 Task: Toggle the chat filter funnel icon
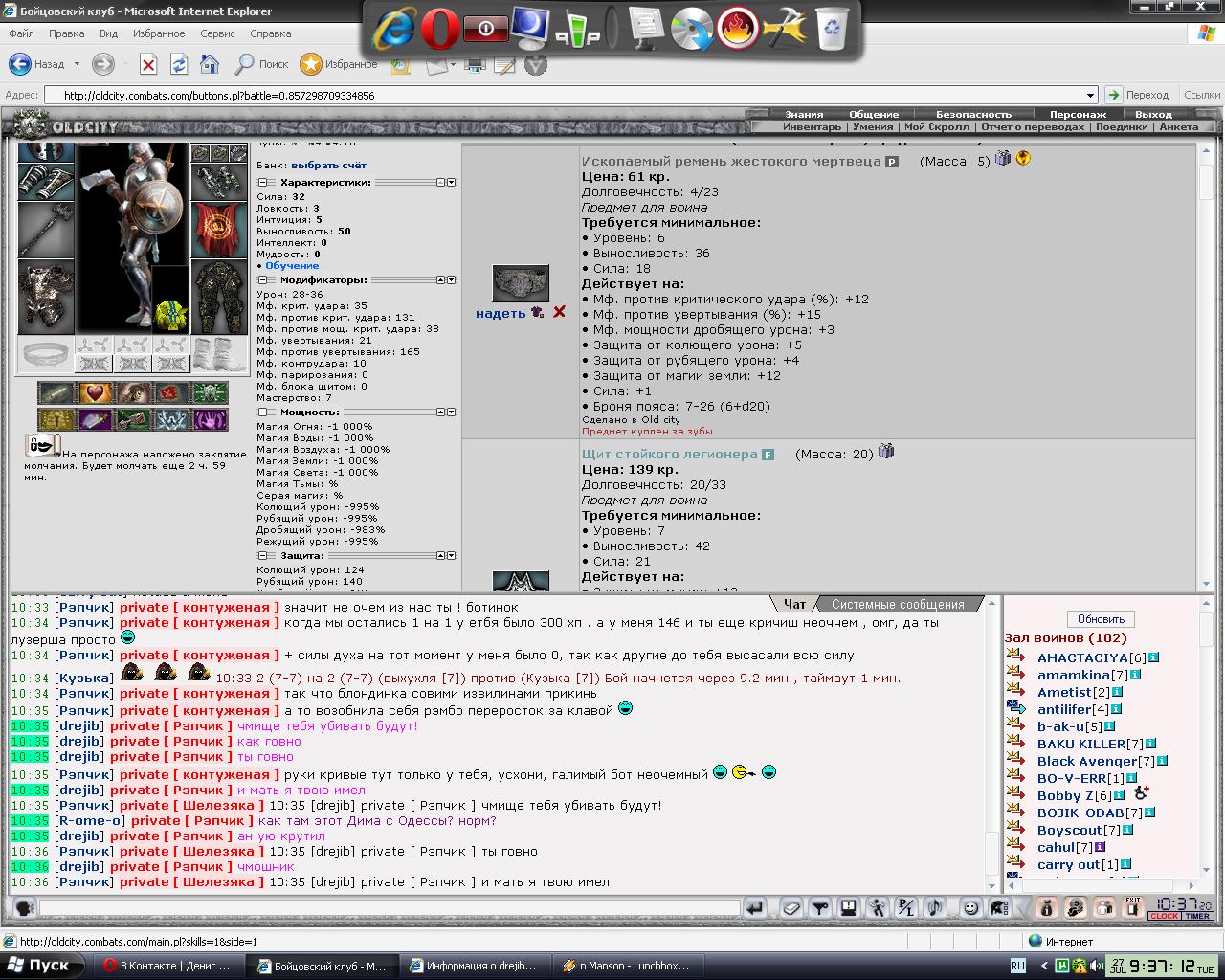[x=820, y=907]
